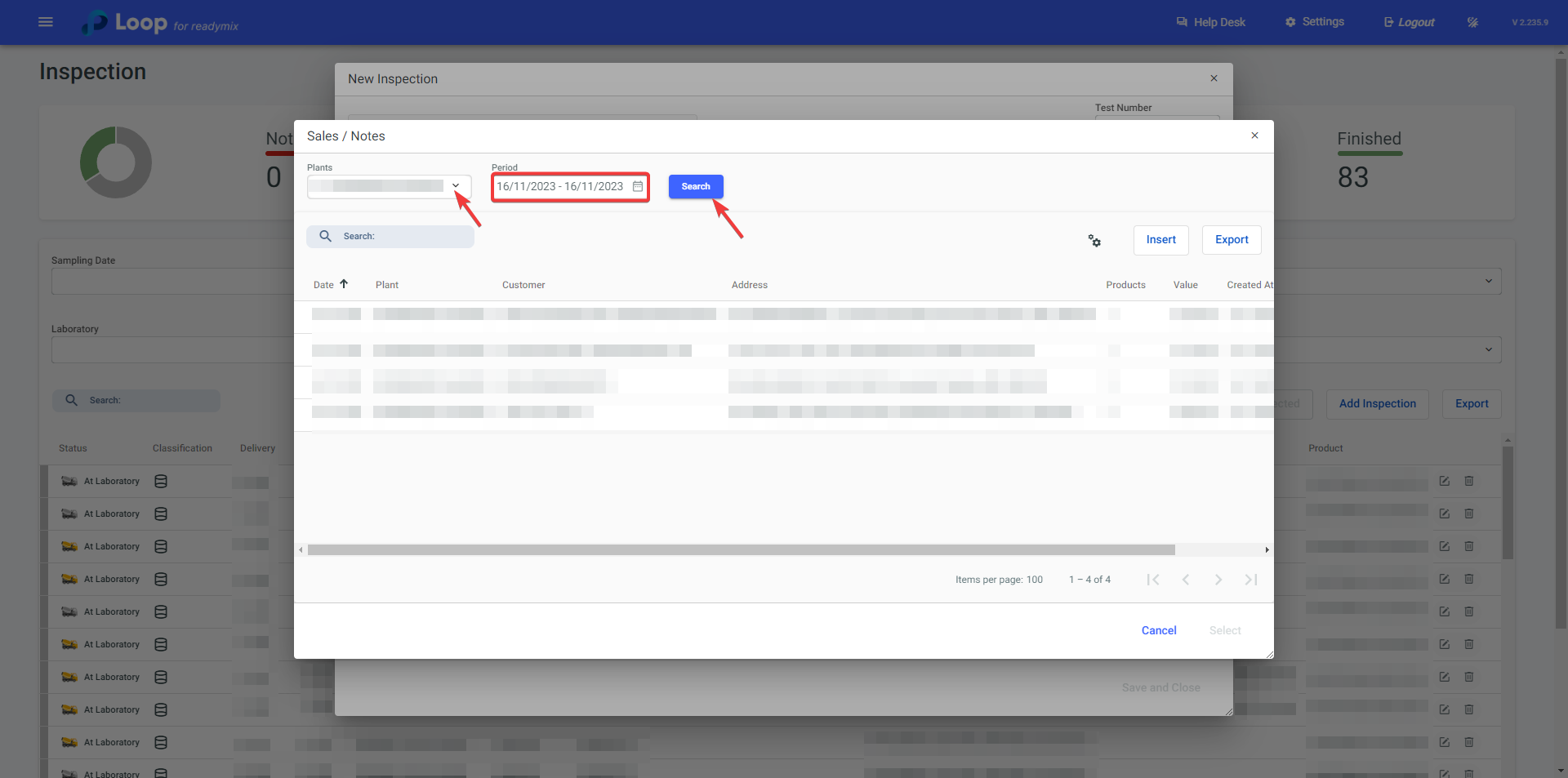The height and width of the screenshot is (778, 1568).
Task: Open the Period date range field
Action: pyautogui.click(x=560, y=187)
